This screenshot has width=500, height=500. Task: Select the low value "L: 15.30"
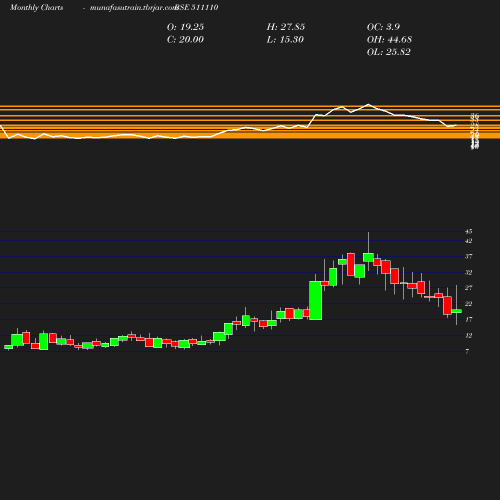coord(285,40)
